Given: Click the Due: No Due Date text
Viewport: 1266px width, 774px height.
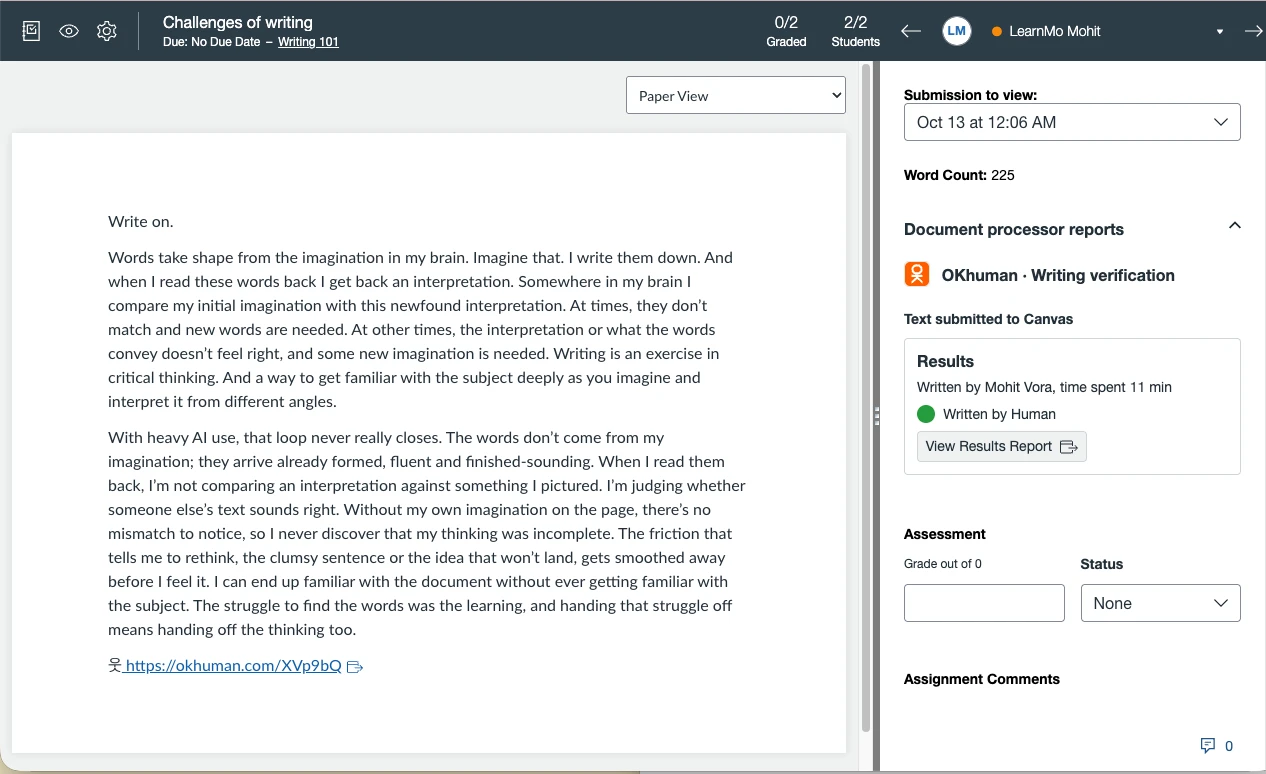Looking at the screenshot, I should click(x=211, y=42).
